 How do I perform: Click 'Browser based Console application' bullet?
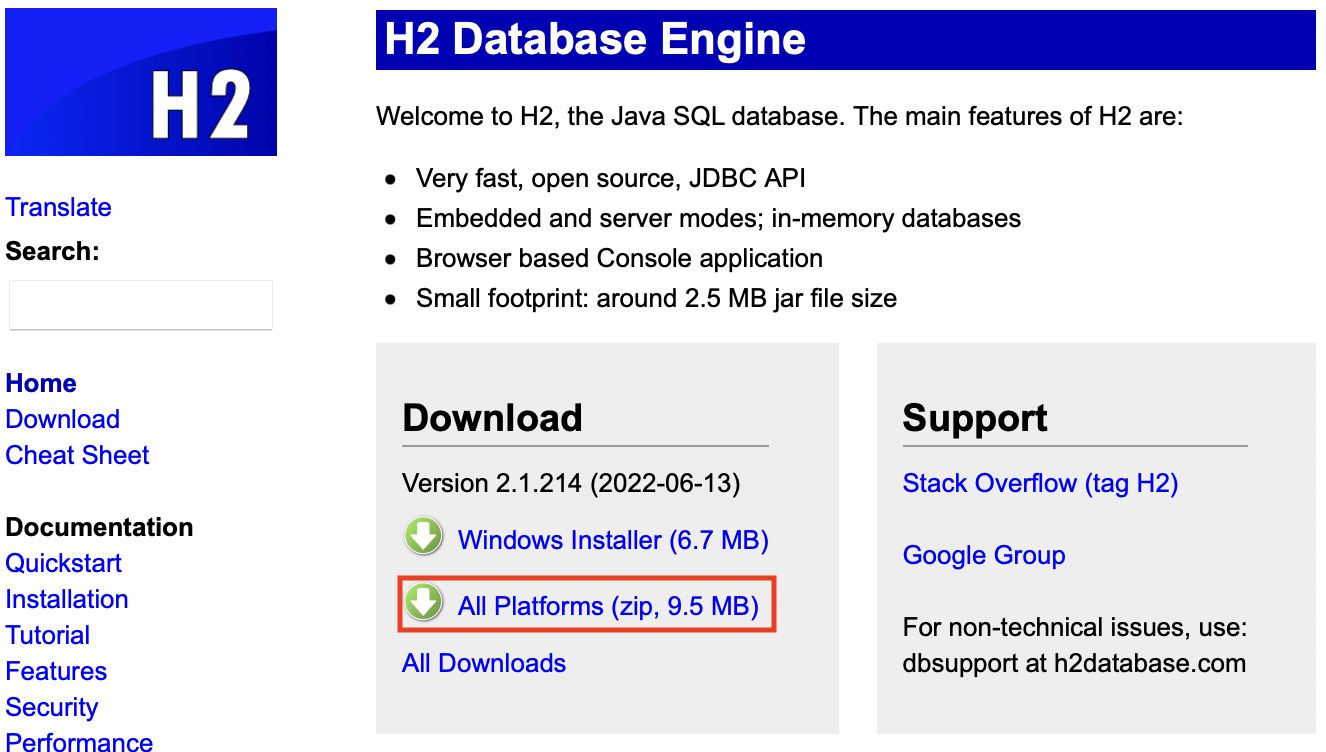[x=619, y=259]
